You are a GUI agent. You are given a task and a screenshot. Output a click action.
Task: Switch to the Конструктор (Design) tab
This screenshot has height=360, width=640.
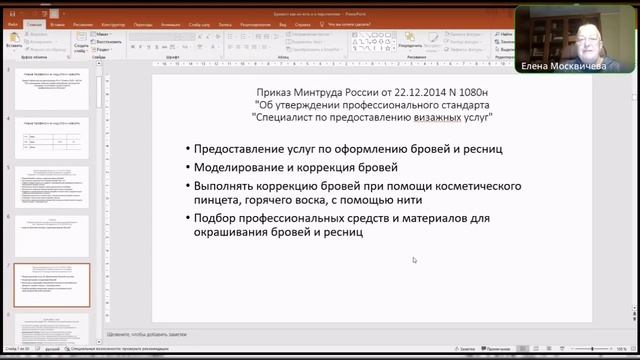point(113,25)
